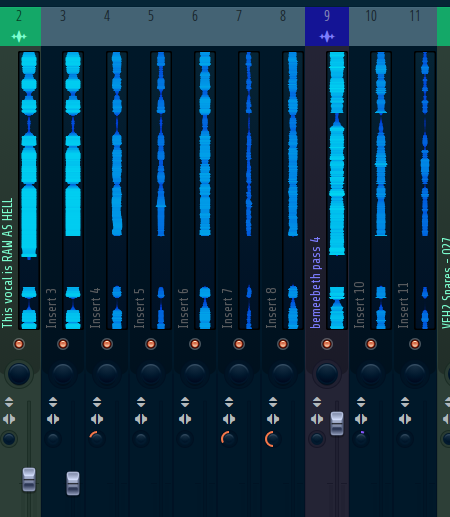Invert polarity on Insert 11
450x517 pixels.
pyautogui.click(x=405, y=402)
